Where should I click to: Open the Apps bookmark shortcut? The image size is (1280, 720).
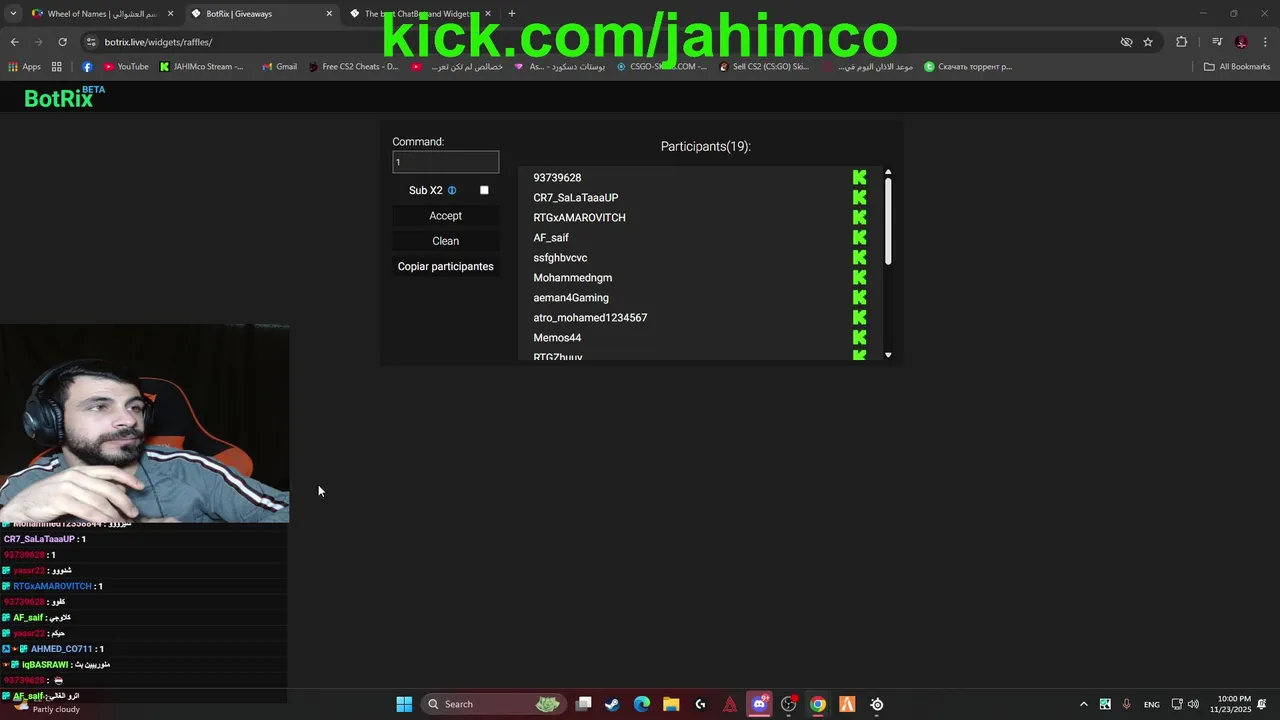[24, 67]
